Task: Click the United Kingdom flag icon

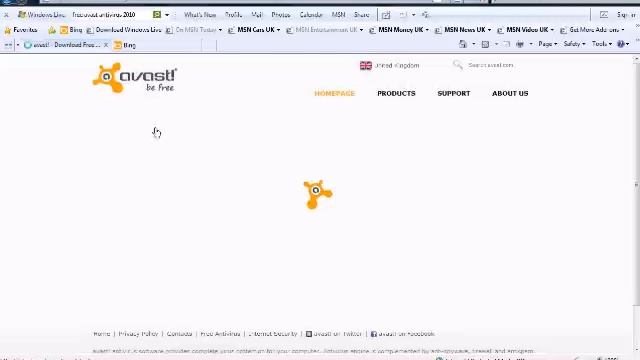Action: tap(366, 65)
